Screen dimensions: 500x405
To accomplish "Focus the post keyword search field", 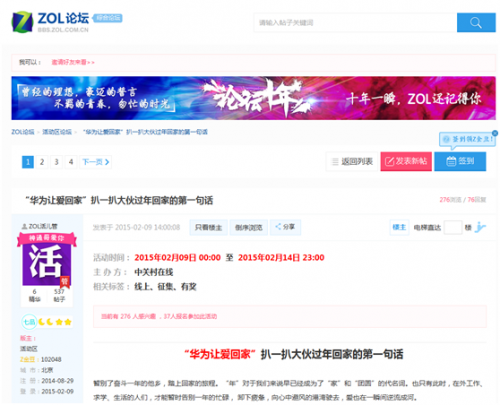I will [x=355, y=23].
